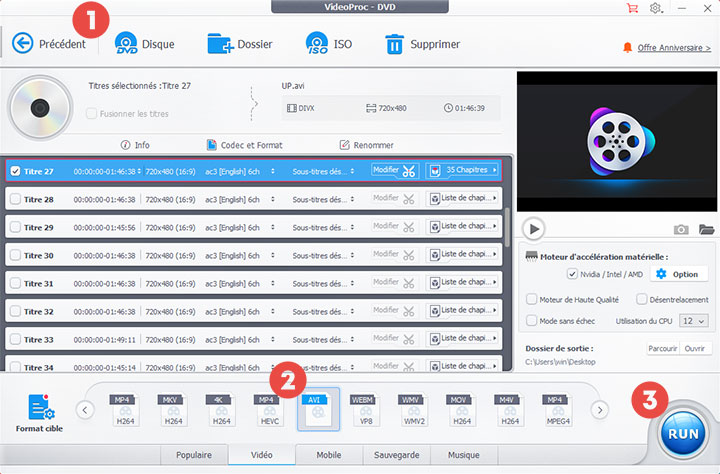720x474 pixels.
Task: Switch to the Mobile tab
Action: click(x=329, y=455)
